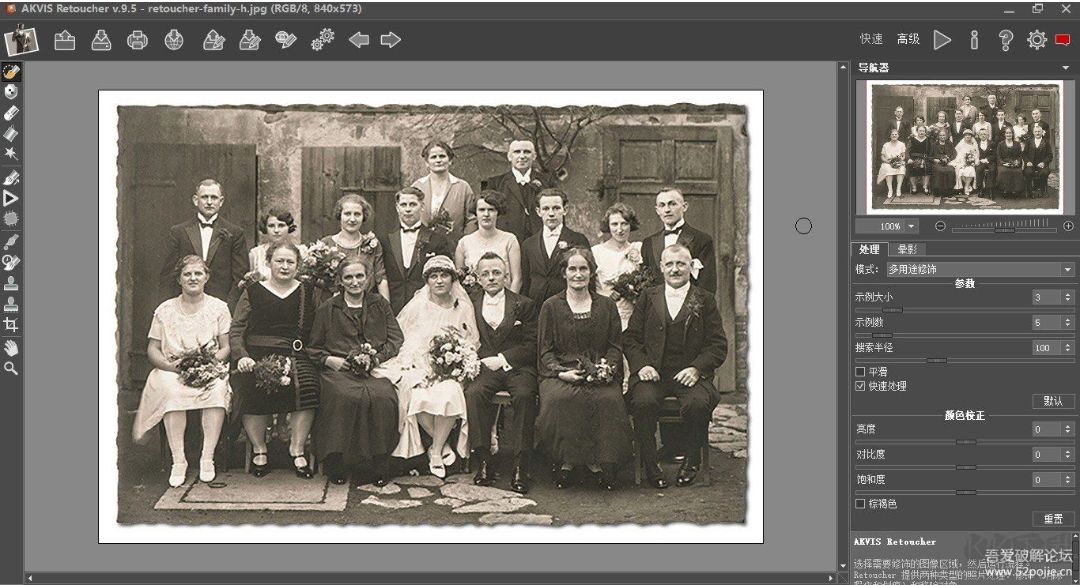This screenshot has width=1080, height=585.
Task: Click the print image icon
Action: (137, 40)
